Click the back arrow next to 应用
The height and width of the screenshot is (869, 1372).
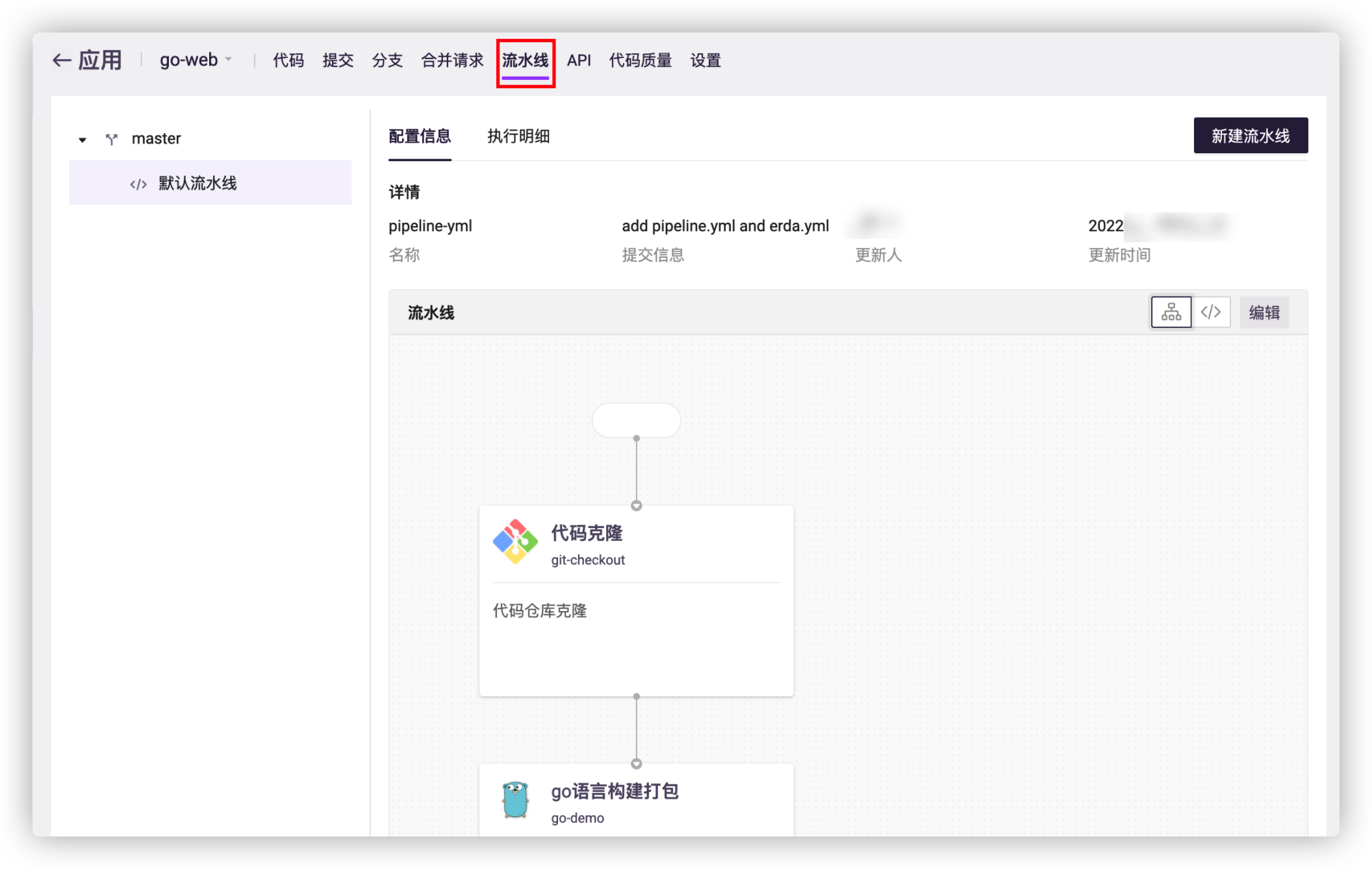click(x=62, y=60)
